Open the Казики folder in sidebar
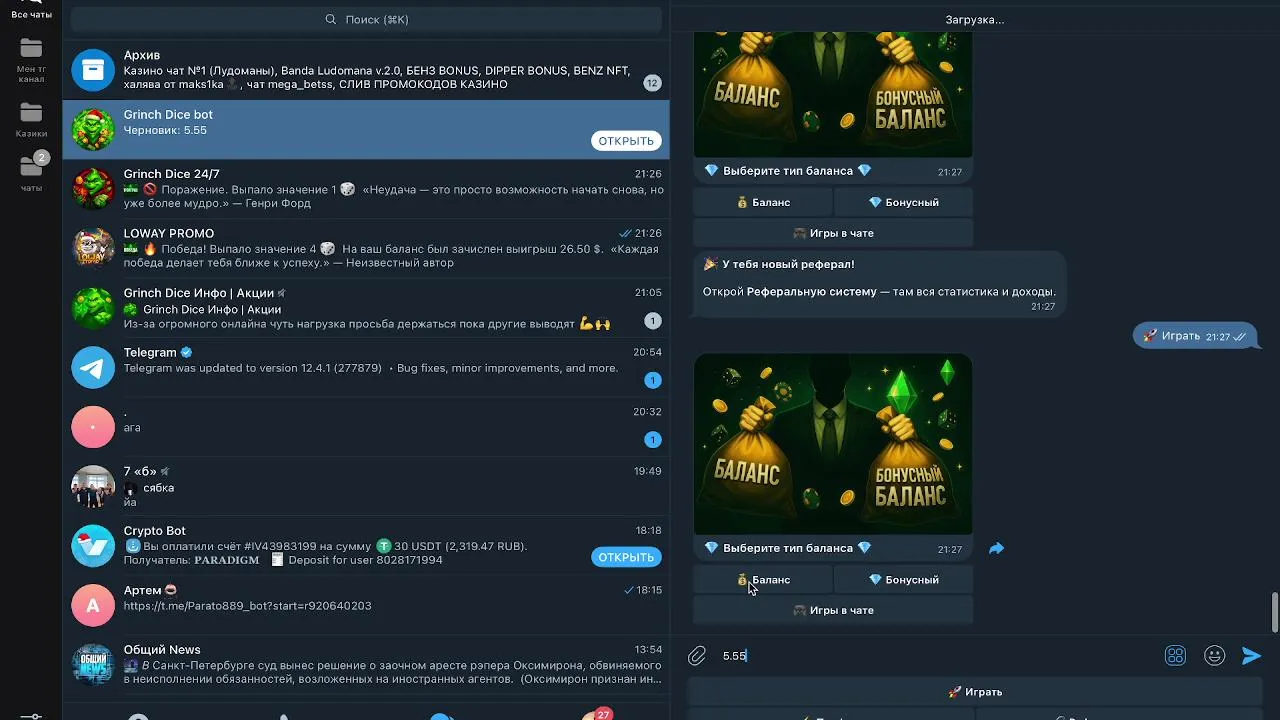Image resolution: width=1280 pixels, height=720 pixels. tap(31, 119)
